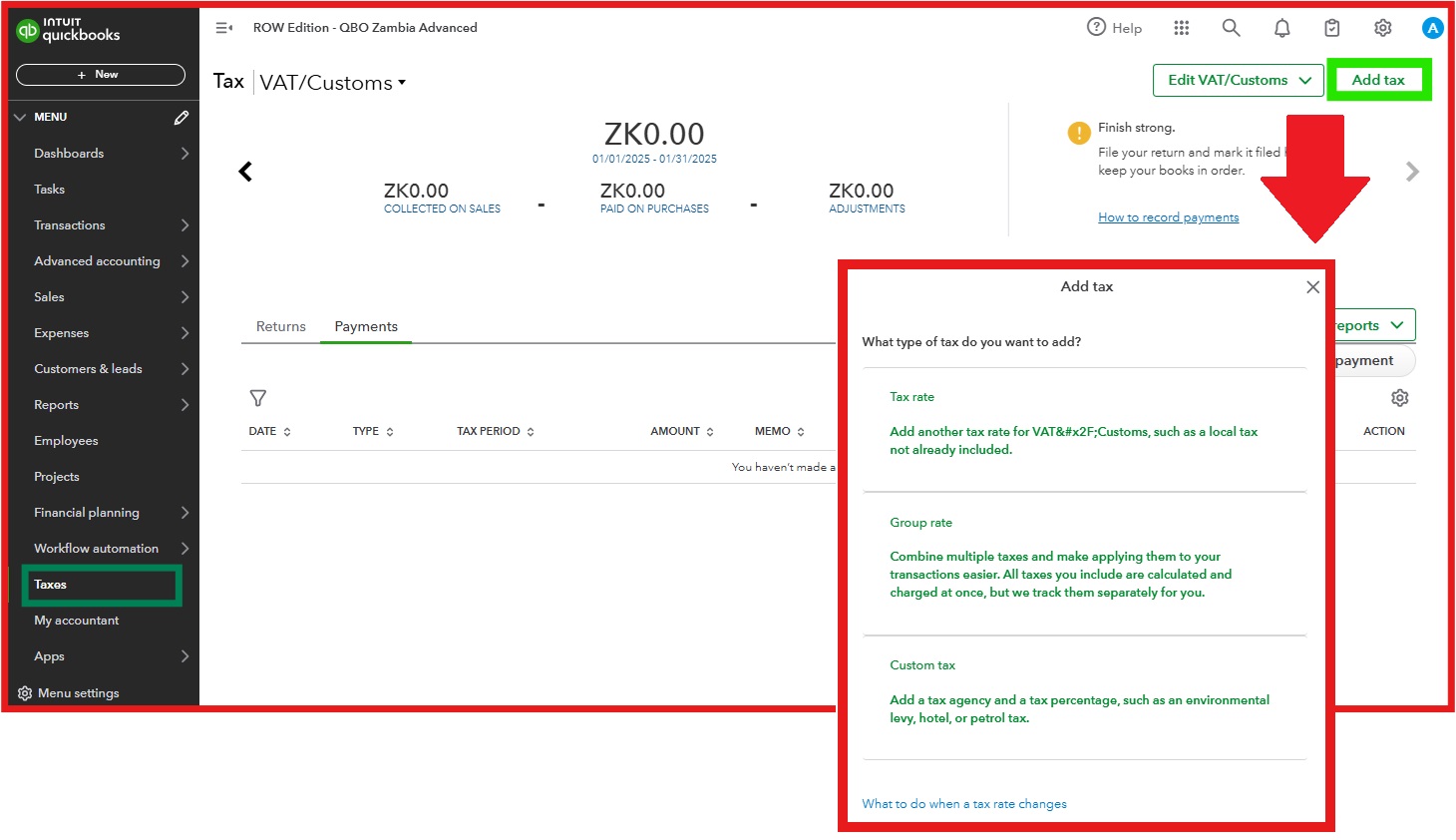This screenshot has width=1456, height=840.
Task: Expand the Sales menu
Action: point(185,297)
